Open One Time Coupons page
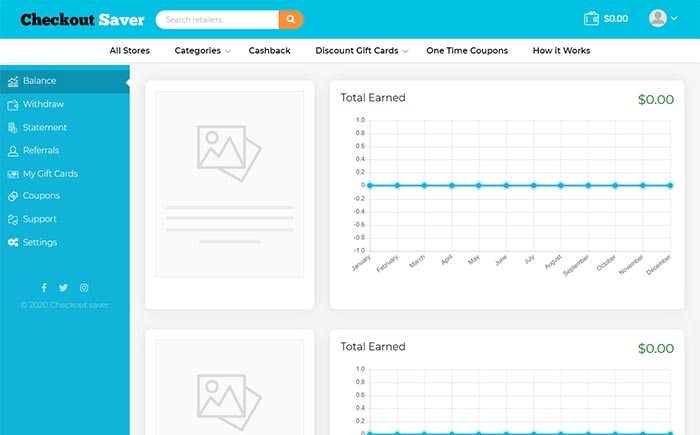This screenshot has height=435, width=700. (467, 50)
